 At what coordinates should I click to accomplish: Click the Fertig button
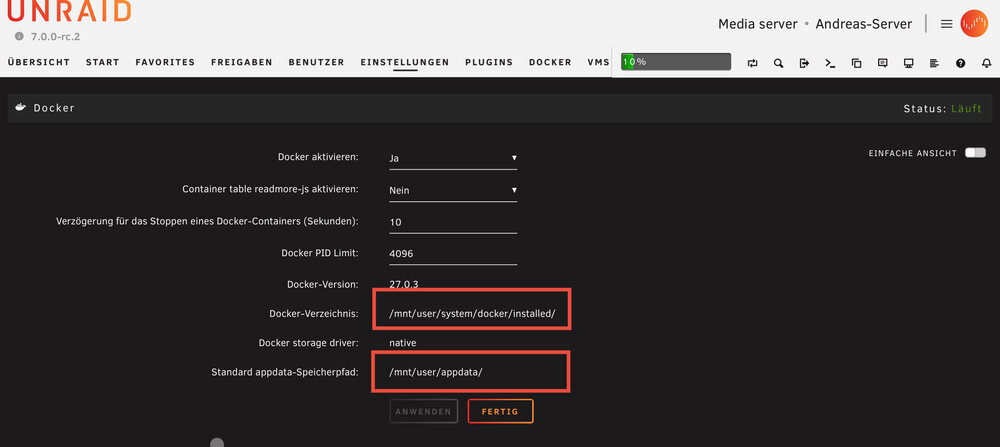pyautogui.click(x=501, y=411)
